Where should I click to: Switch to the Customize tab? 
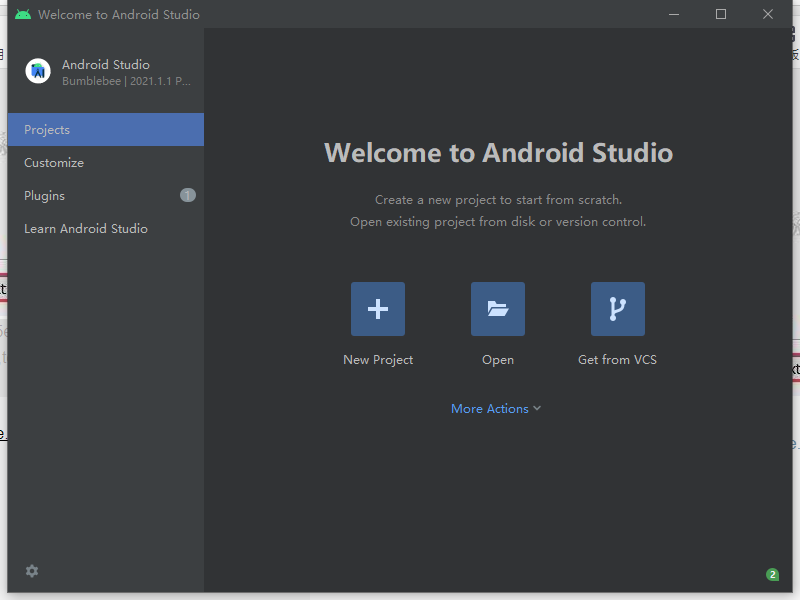click(x=106, y=163)
